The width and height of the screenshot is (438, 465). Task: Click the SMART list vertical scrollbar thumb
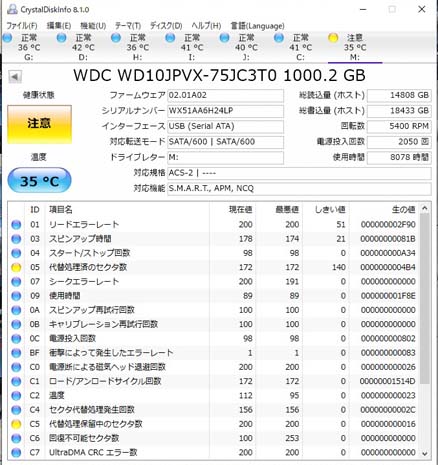(x=425, y=299)
